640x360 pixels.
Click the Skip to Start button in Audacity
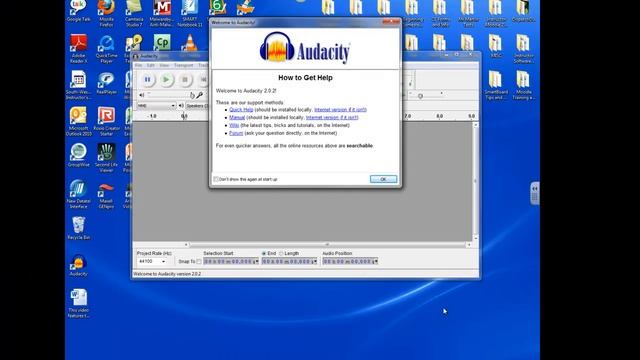203,80
